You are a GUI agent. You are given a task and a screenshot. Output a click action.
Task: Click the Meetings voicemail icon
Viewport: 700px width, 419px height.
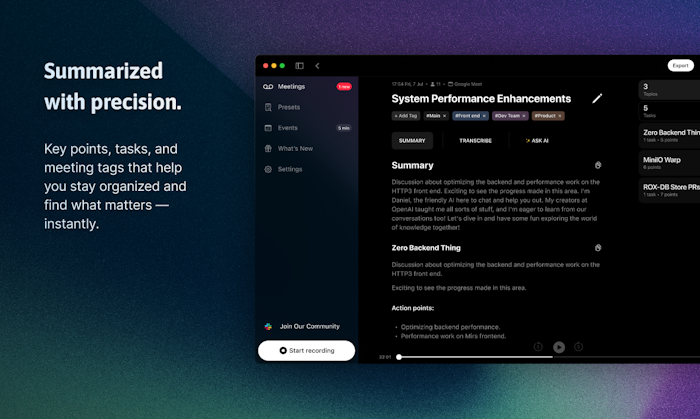pyautogui.click(x=268, y=87)
